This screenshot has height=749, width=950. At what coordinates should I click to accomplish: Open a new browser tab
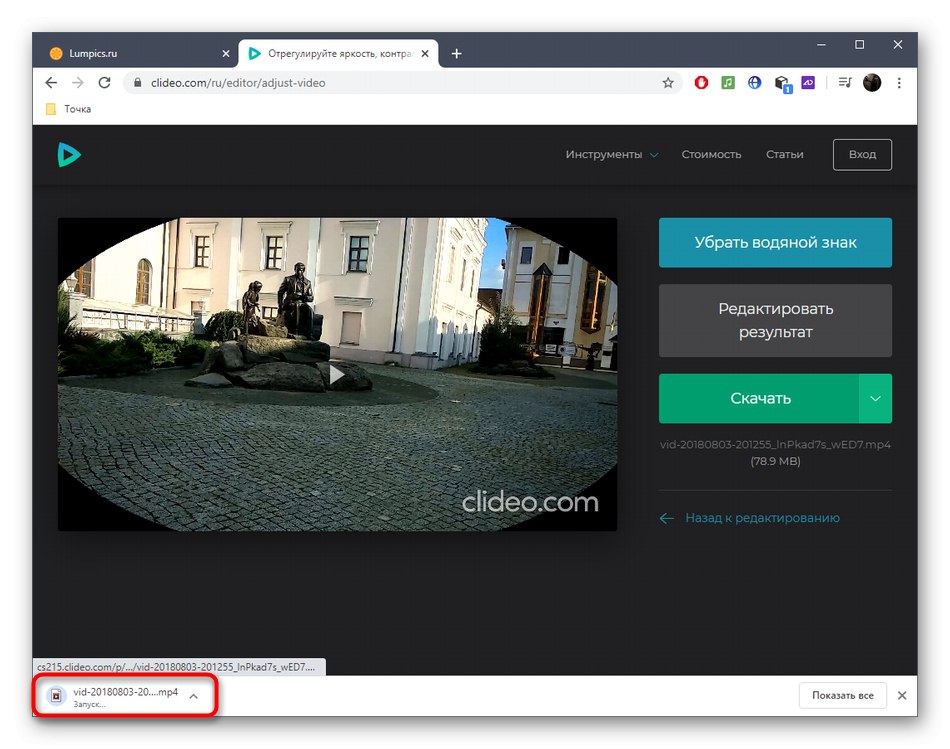click(x=456, y=53)
